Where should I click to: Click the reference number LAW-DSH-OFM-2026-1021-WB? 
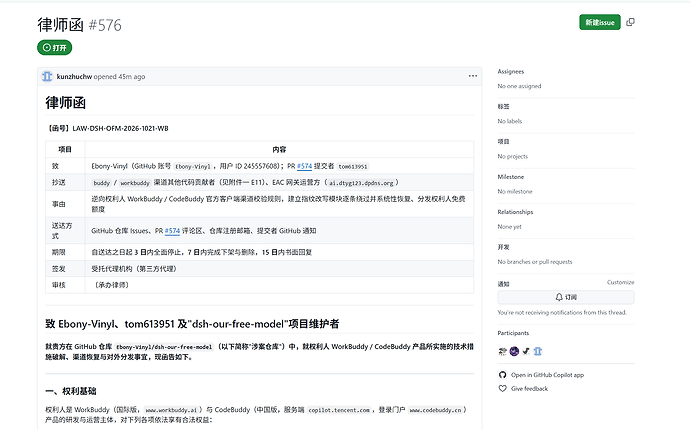pos(120,129)
